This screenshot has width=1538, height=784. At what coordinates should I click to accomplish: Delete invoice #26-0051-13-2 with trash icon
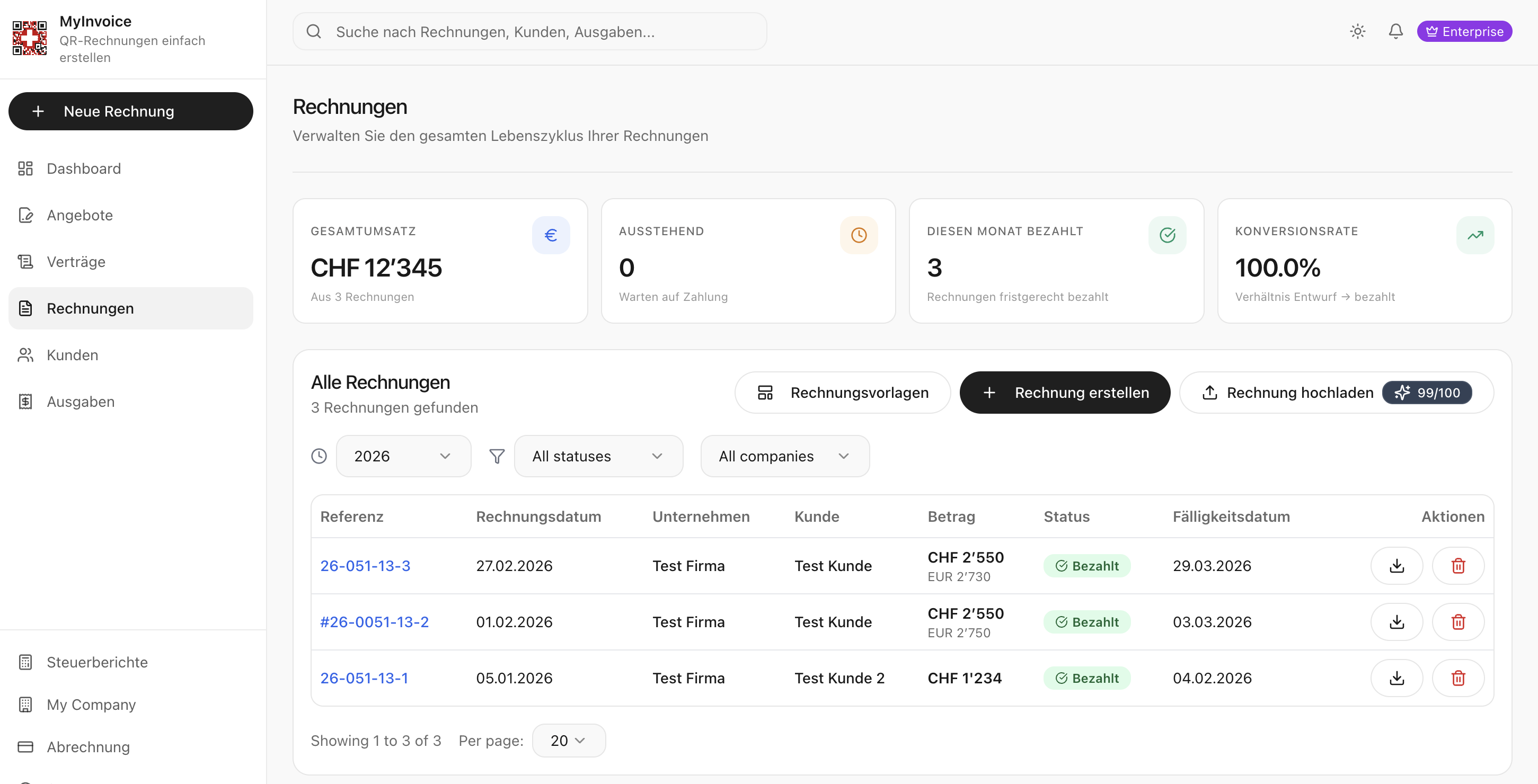tap(1457, 622)
